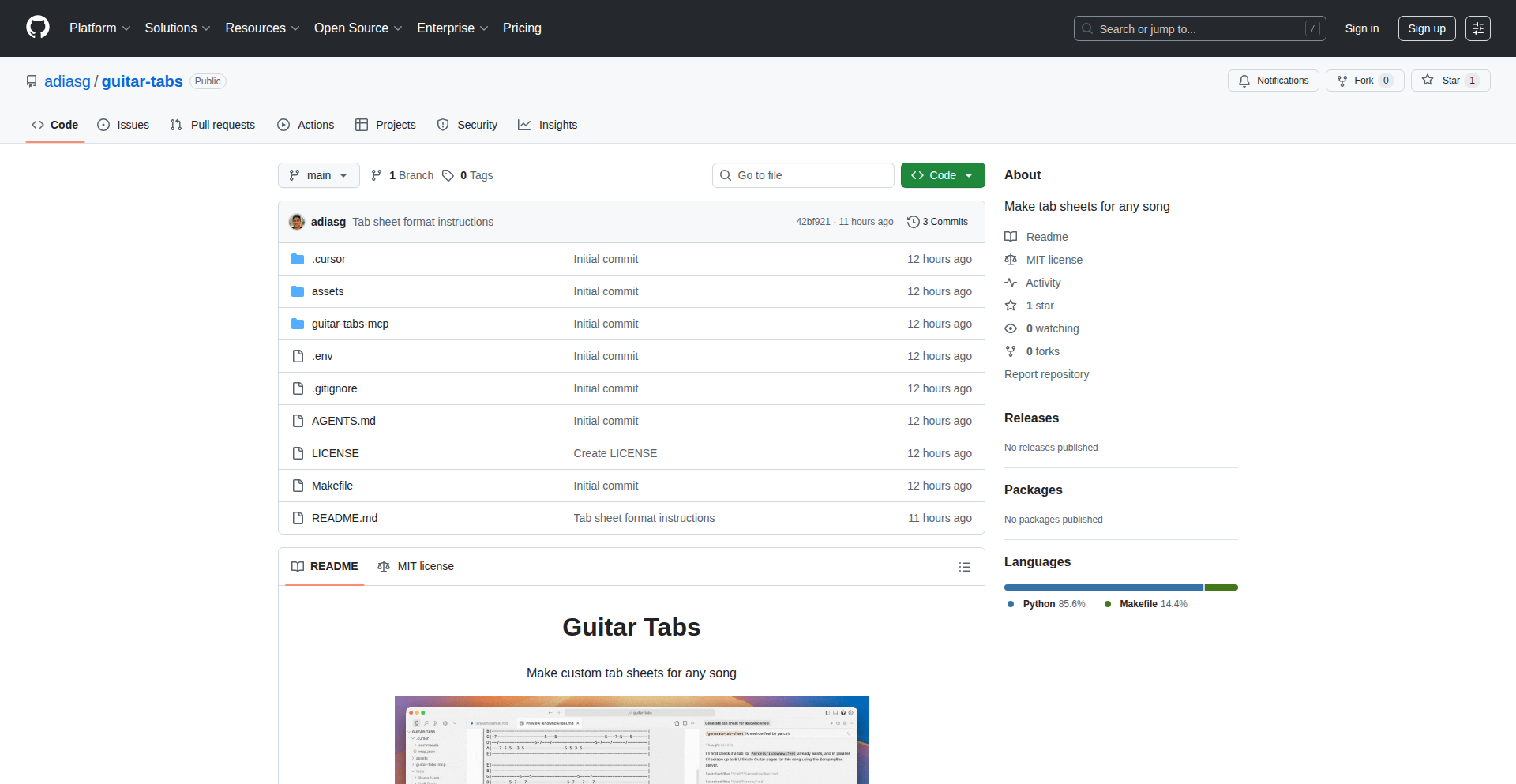Toggle Notifications for this repository

tap(1273, 81)
